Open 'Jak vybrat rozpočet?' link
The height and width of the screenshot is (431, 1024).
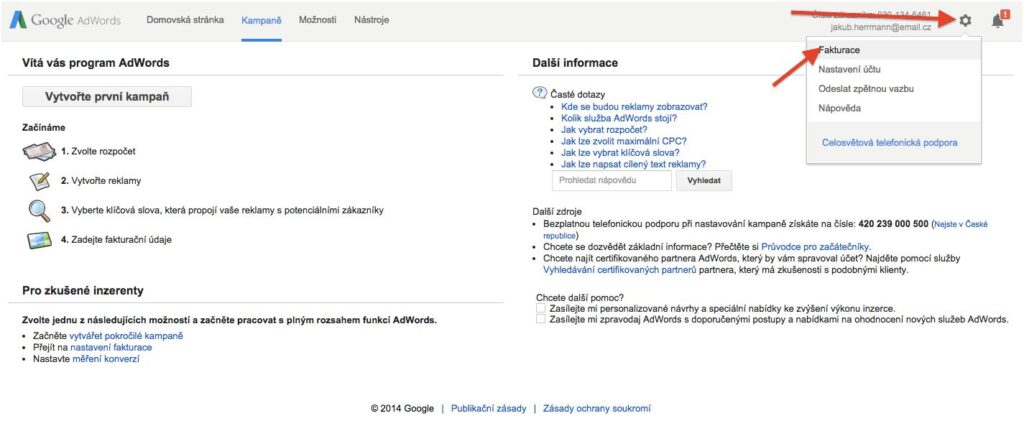pyautogui.click(x=604, y=130)
